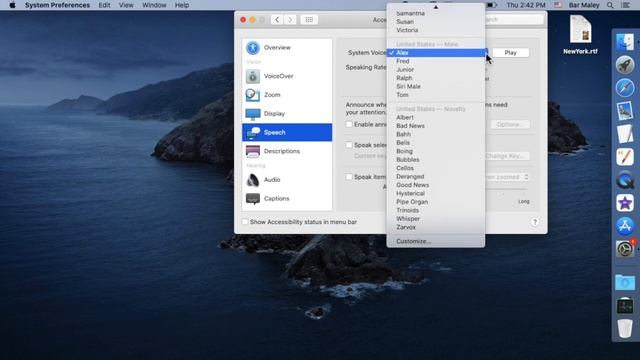Toggle the Speak selected text checkbox
Screen dimensions: 640x360
pos(349,145)
